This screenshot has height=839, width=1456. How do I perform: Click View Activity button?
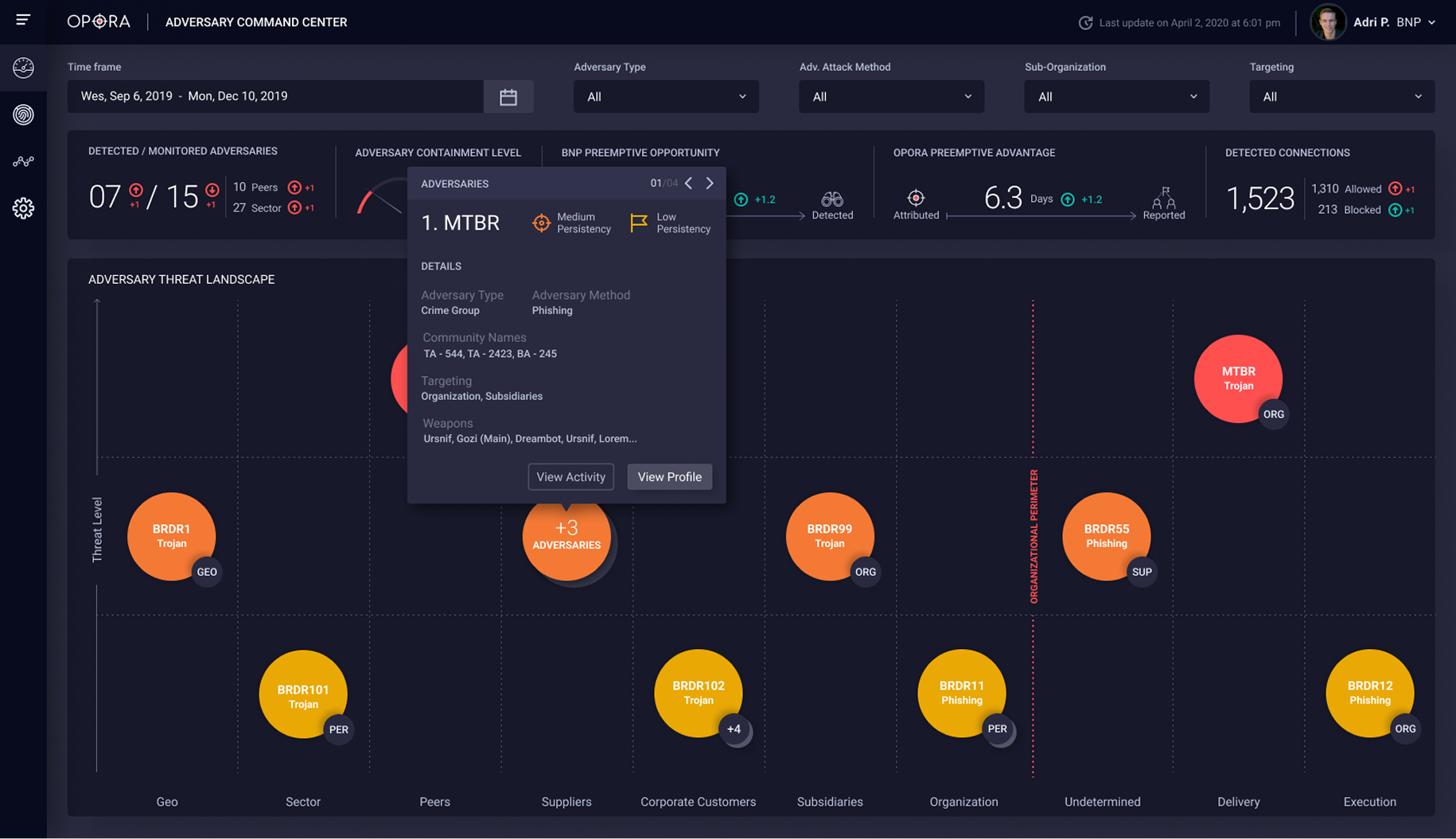coord(570,476)
